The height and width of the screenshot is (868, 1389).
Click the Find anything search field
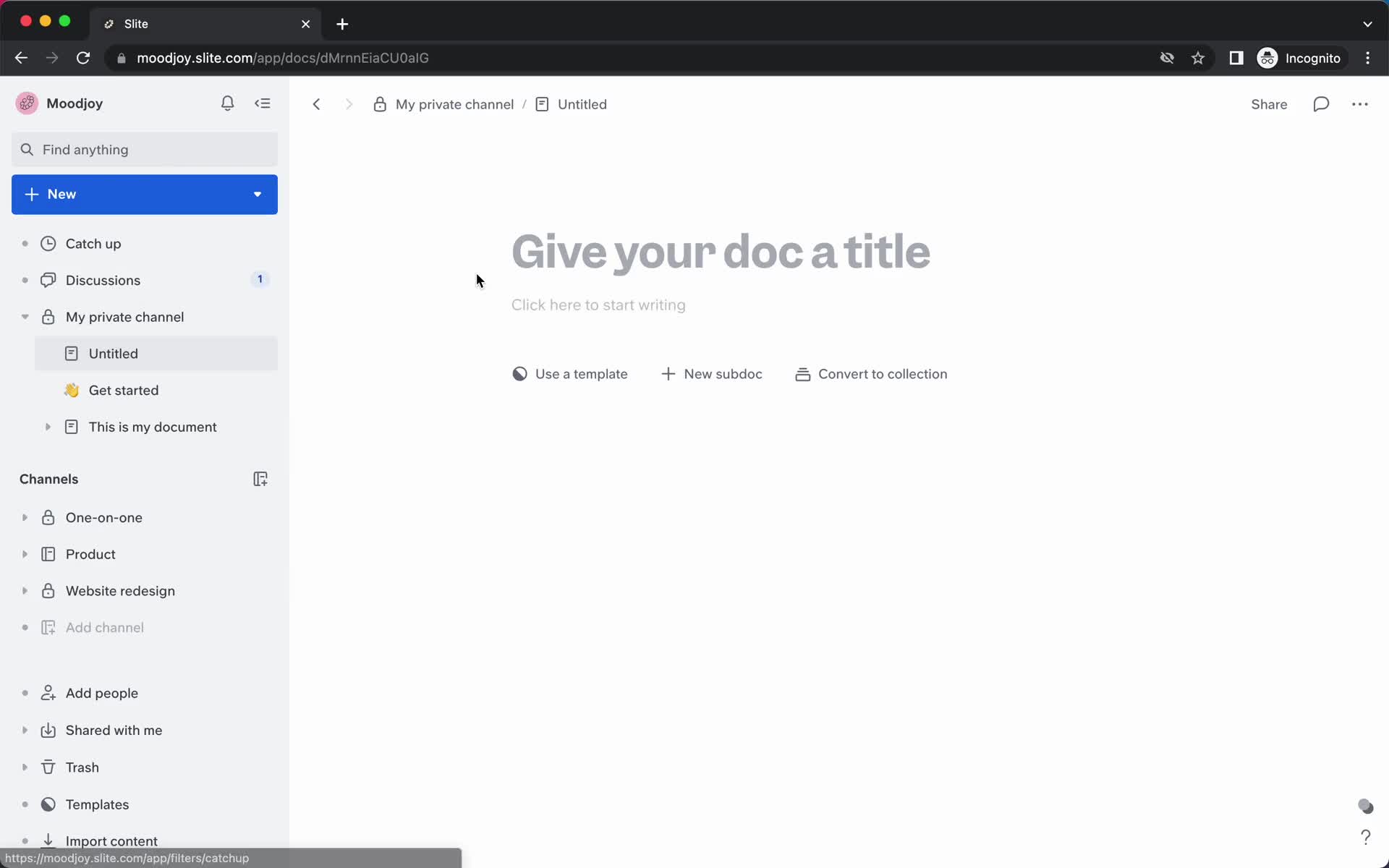click(146, 149)
